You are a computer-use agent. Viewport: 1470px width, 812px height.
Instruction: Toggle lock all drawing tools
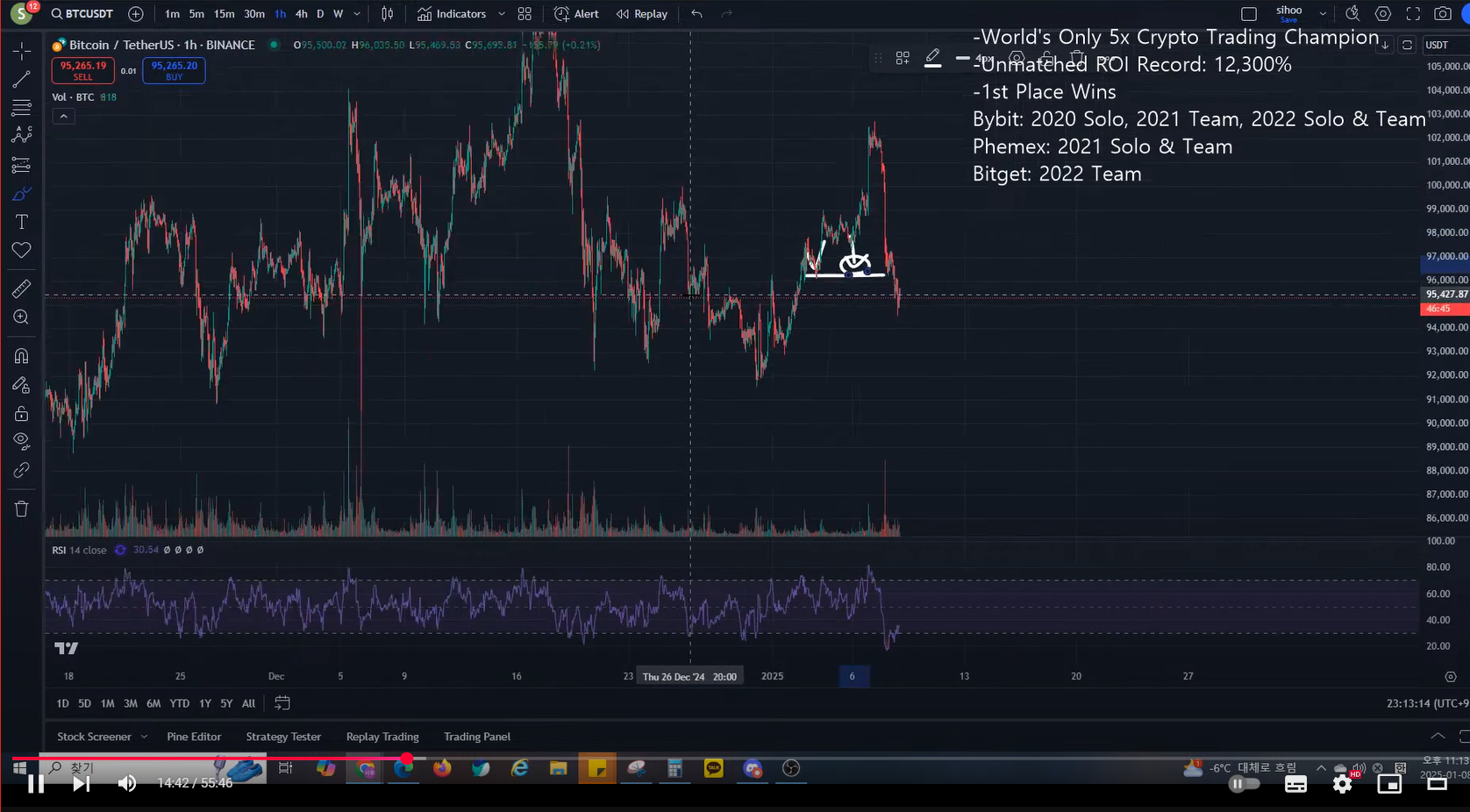(x=21, y=413)
